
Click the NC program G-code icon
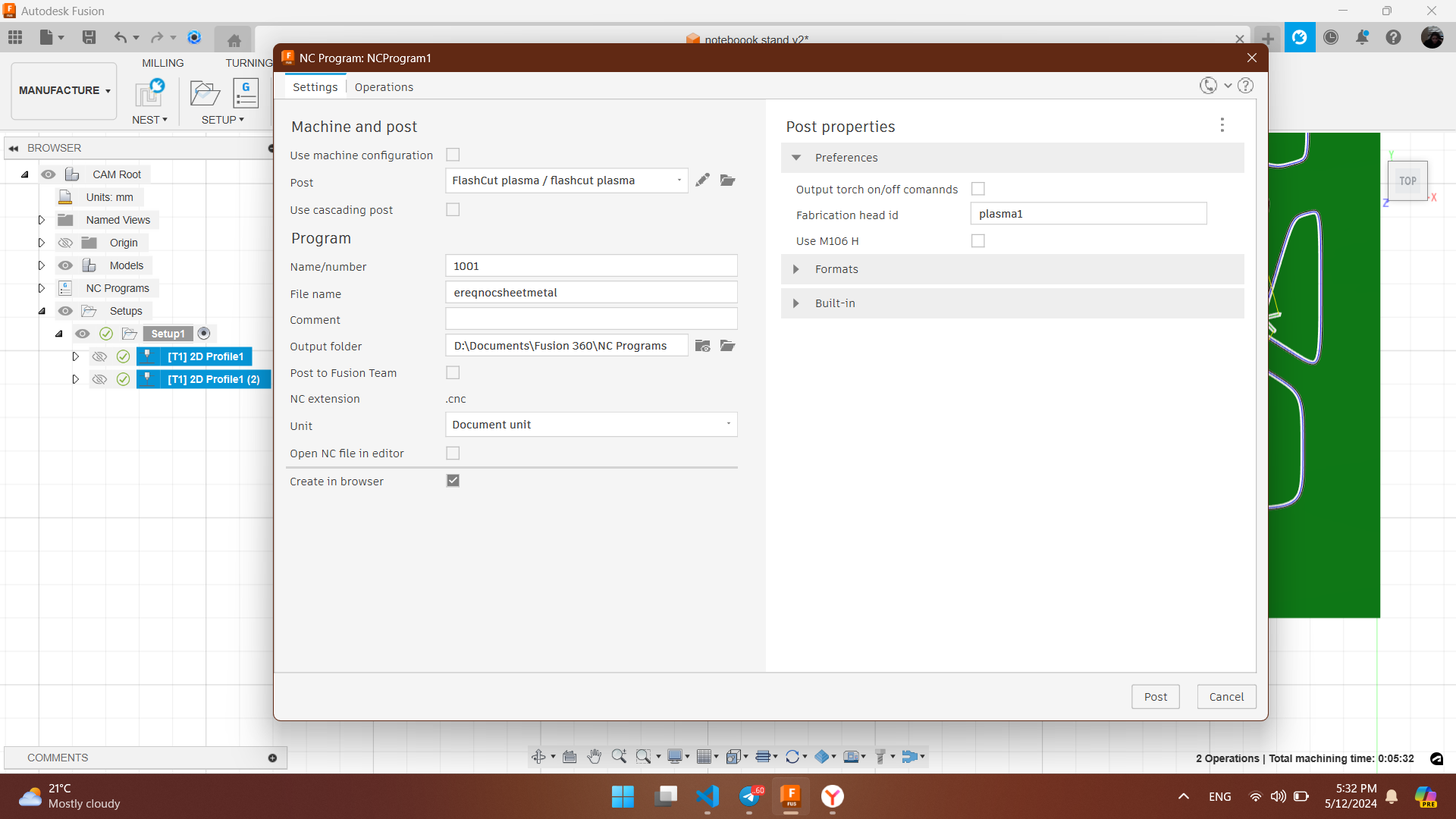[x=246, y=93]
